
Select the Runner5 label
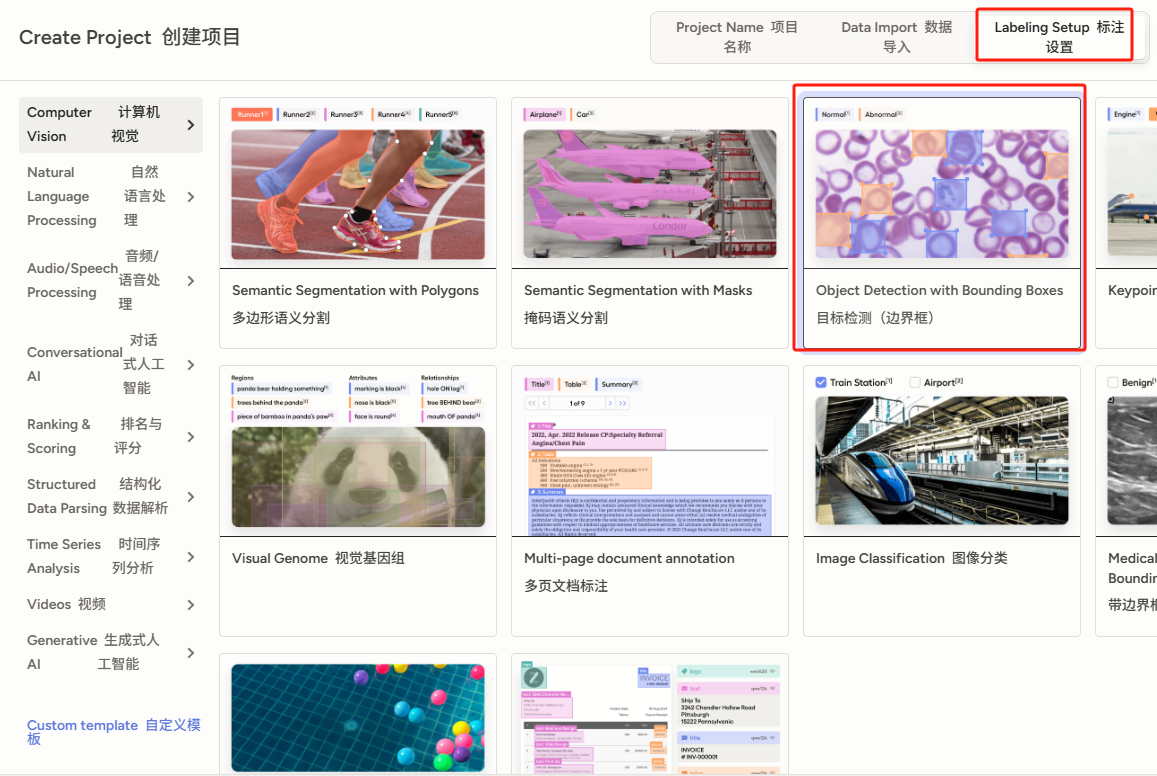441,114
